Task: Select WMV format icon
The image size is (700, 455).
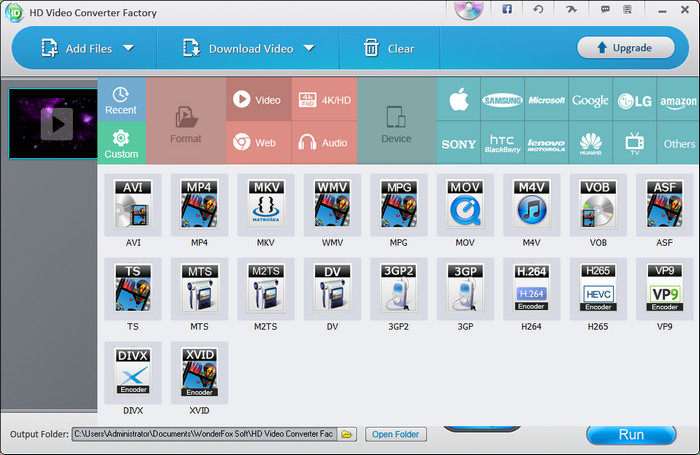Action: click(x=332, y=205)
